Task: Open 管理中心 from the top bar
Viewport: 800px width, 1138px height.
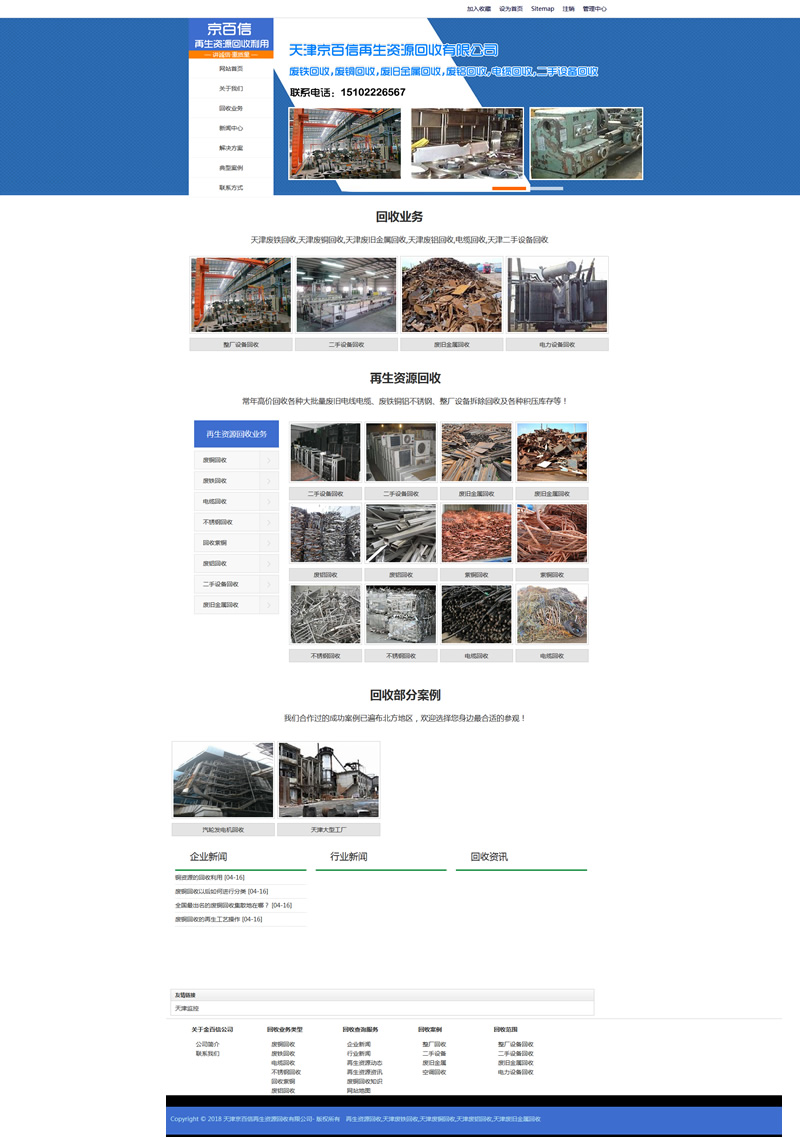Action: click(595, 8)
